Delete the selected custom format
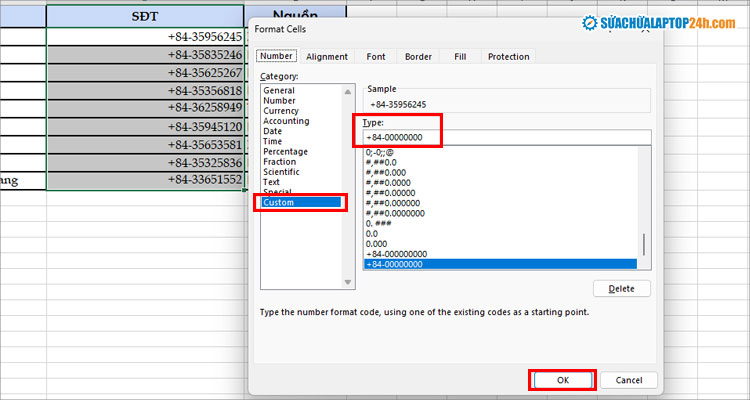This screenshot has width=750, height=400. [621, 289]
